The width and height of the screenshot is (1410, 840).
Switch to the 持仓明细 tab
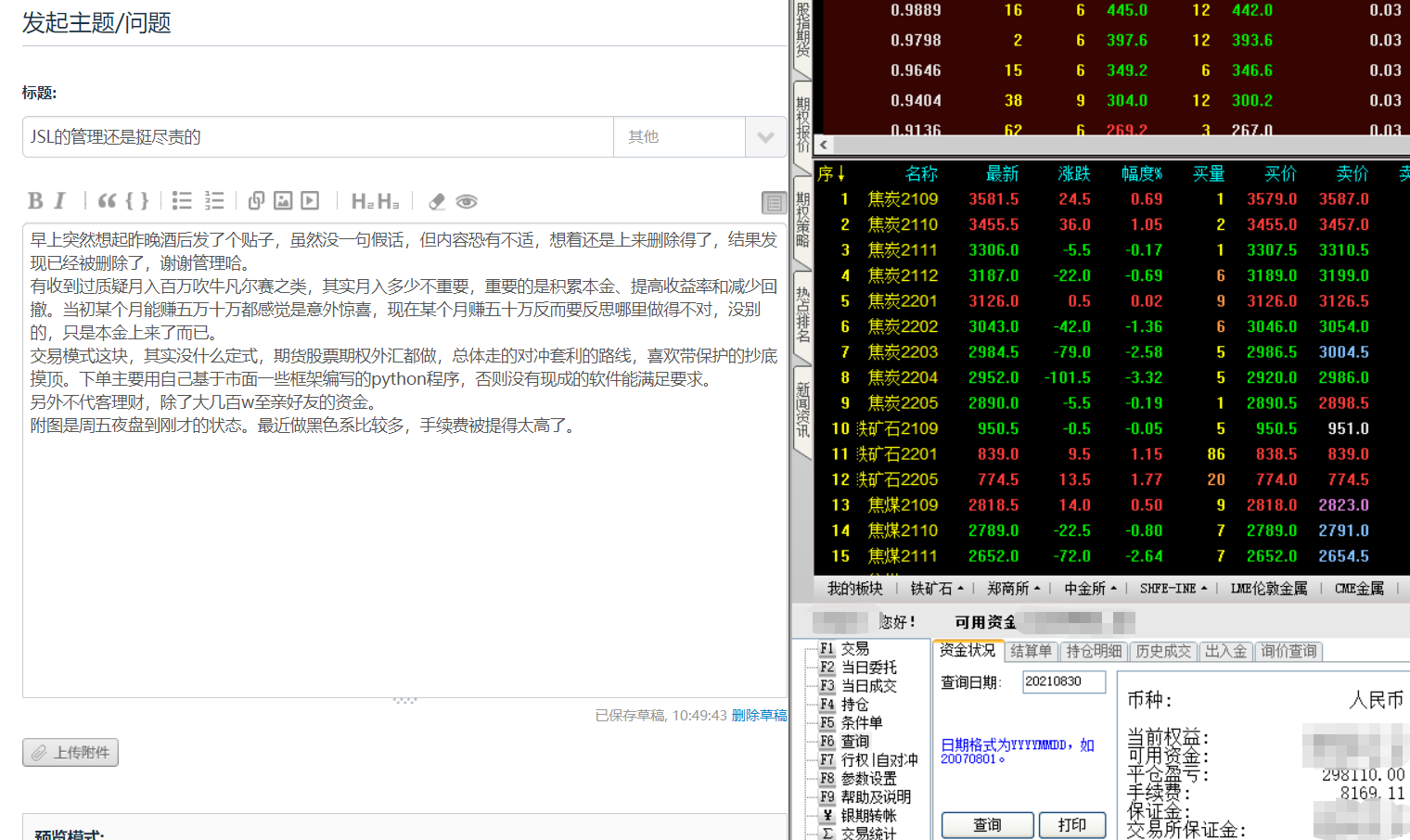pyautogui.click(x=1094, y=652)
